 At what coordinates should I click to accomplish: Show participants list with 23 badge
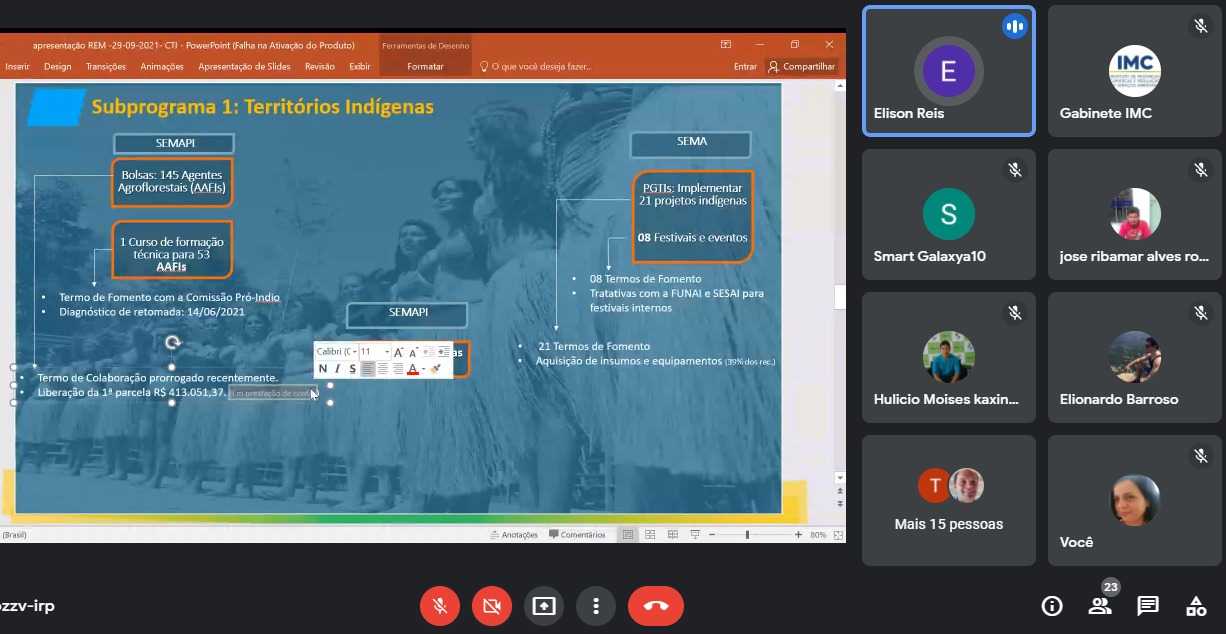pyautogui.click(x=1100, y=605)
